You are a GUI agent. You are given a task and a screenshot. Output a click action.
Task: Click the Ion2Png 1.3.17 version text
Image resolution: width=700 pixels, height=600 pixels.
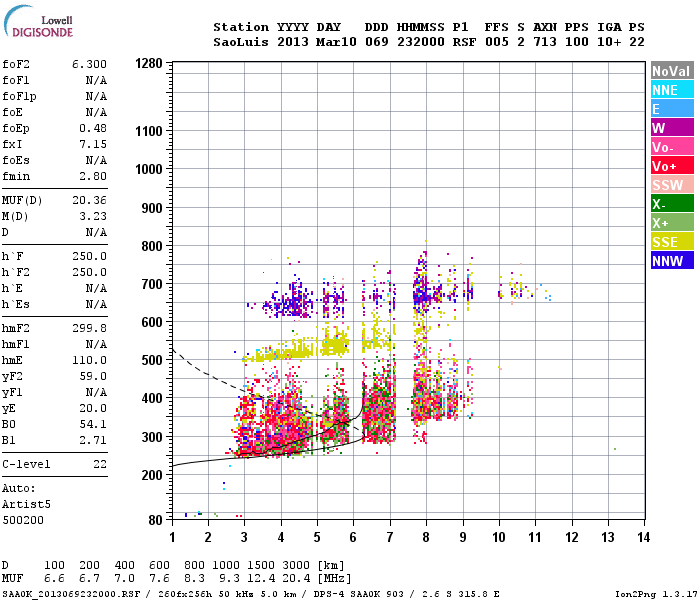click(x=656, y=594)
